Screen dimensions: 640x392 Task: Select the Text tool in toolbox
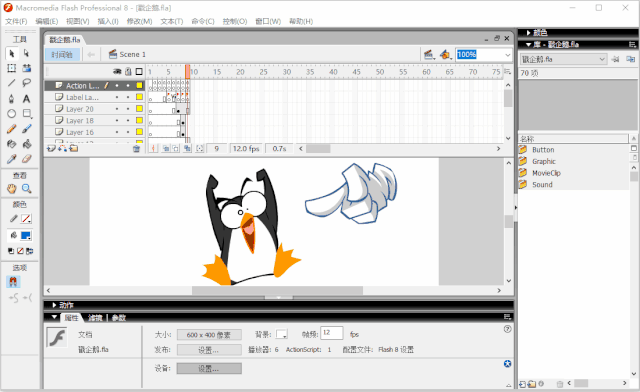(27, 98)
